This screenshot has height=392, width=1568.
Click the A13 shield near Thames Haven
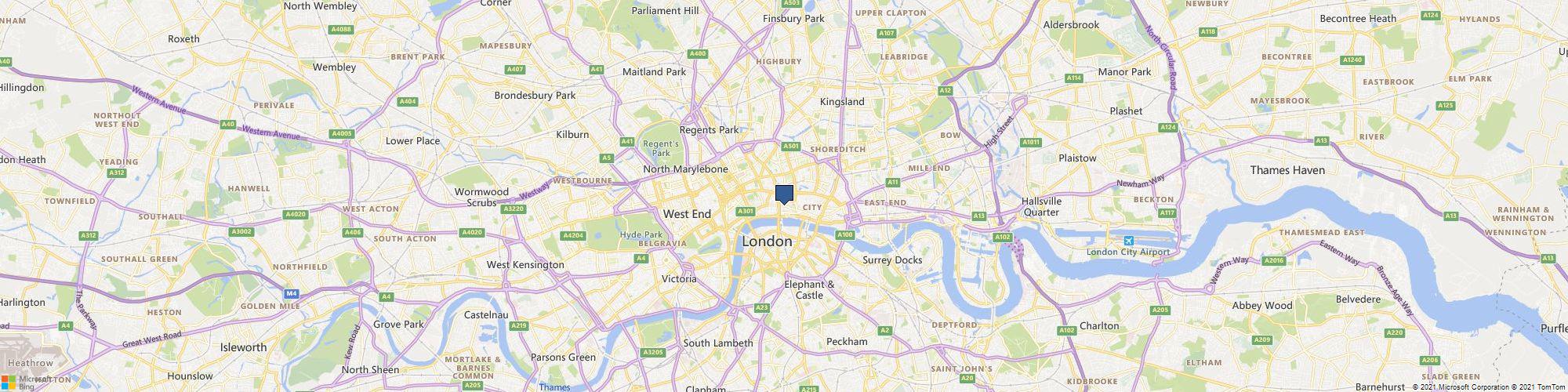tap(1322, 140)
